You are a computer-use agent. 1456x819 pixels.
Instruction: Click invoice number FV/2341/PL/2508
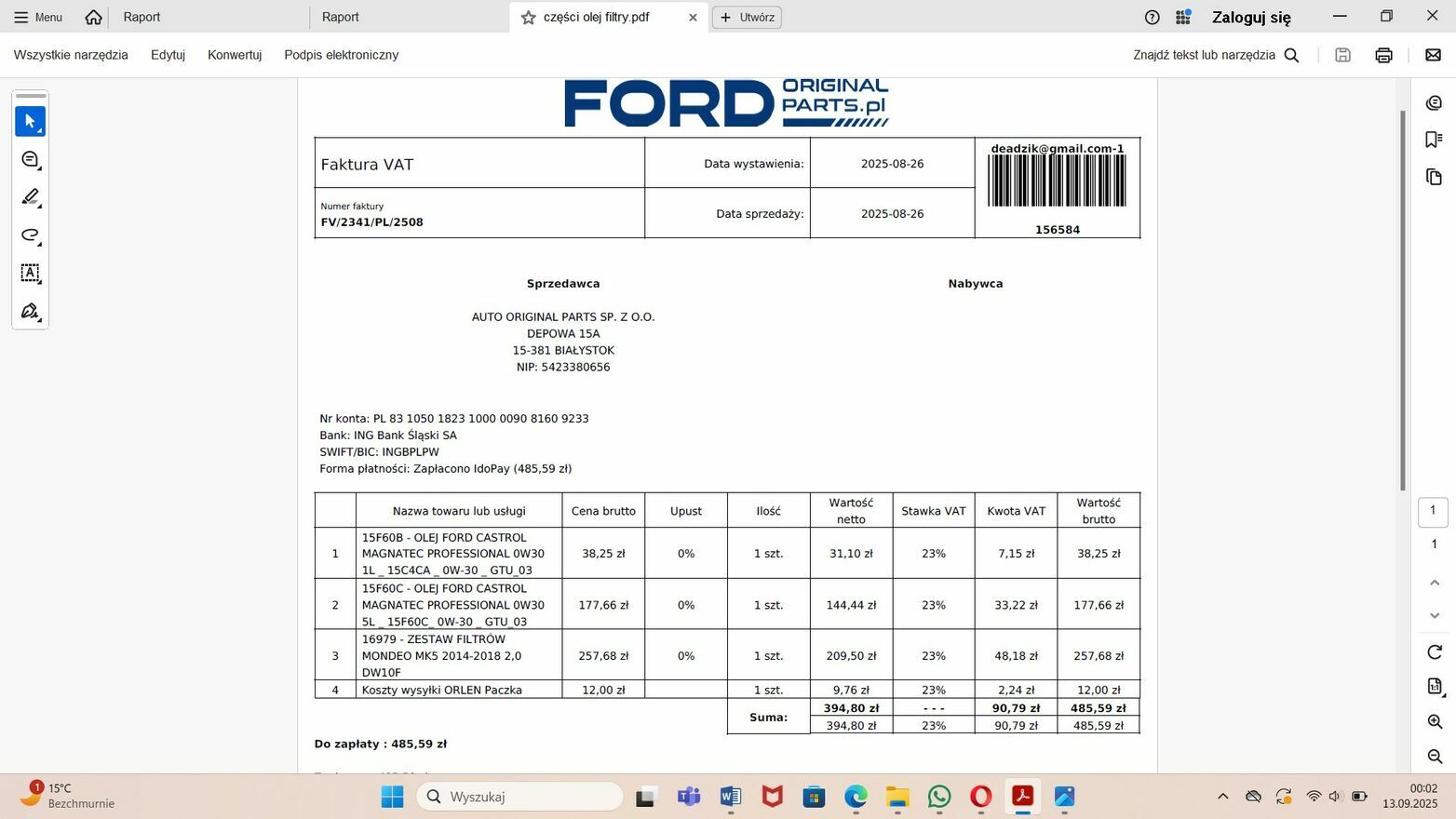(x=371, y=222)
